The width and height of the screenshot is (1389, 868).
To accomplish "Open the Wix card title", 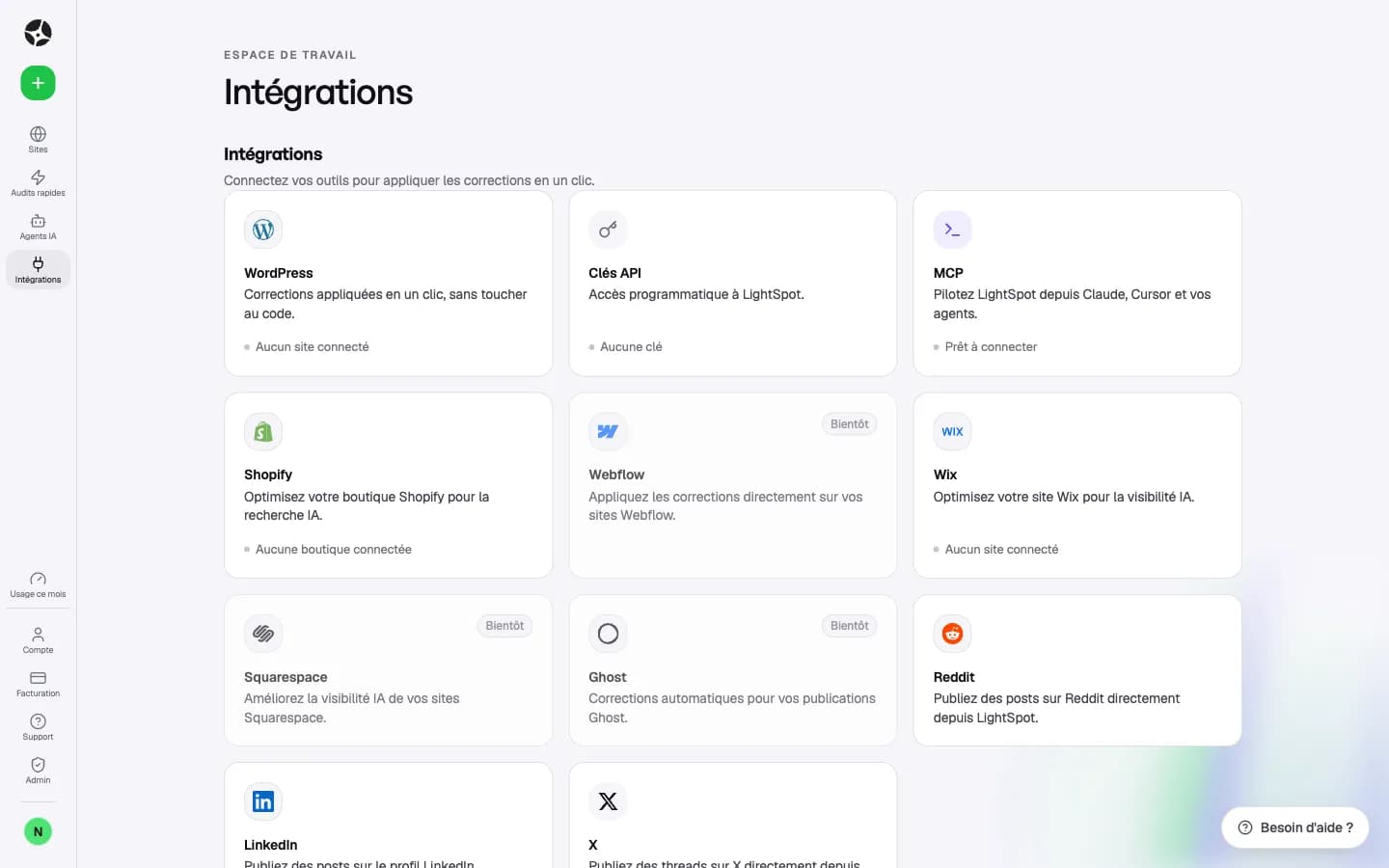I will (945, 475).
